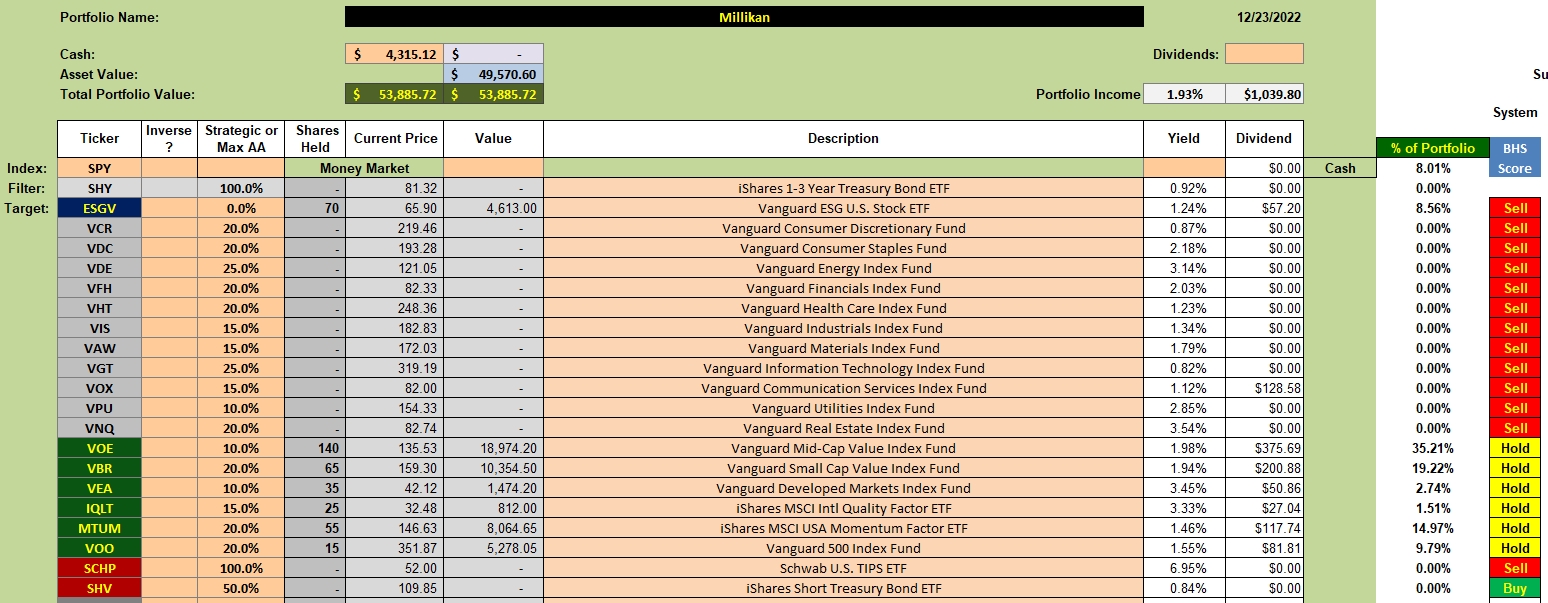Select the MTUM value cell 8,064.65
1548x603 pixels.
494,528
